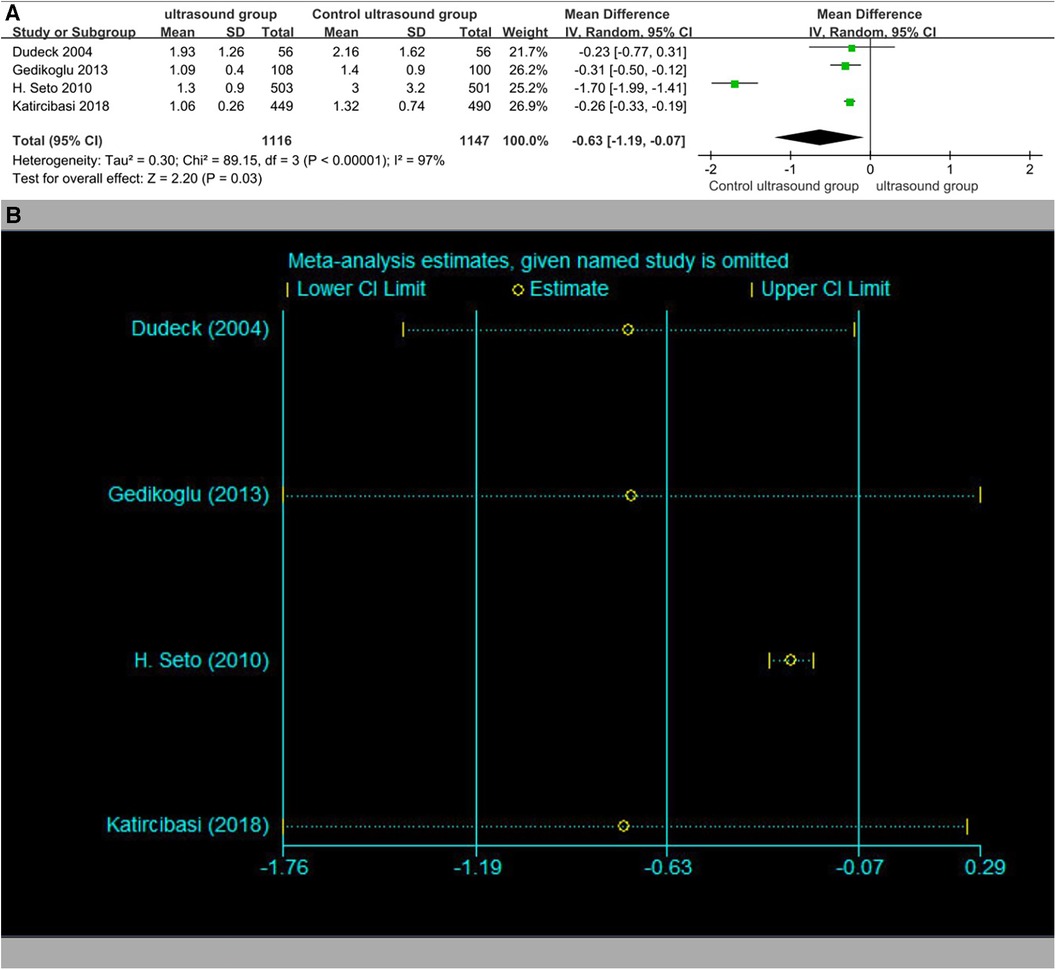
Task: Click the 'Test for overall effect' line
Action: 137,179
